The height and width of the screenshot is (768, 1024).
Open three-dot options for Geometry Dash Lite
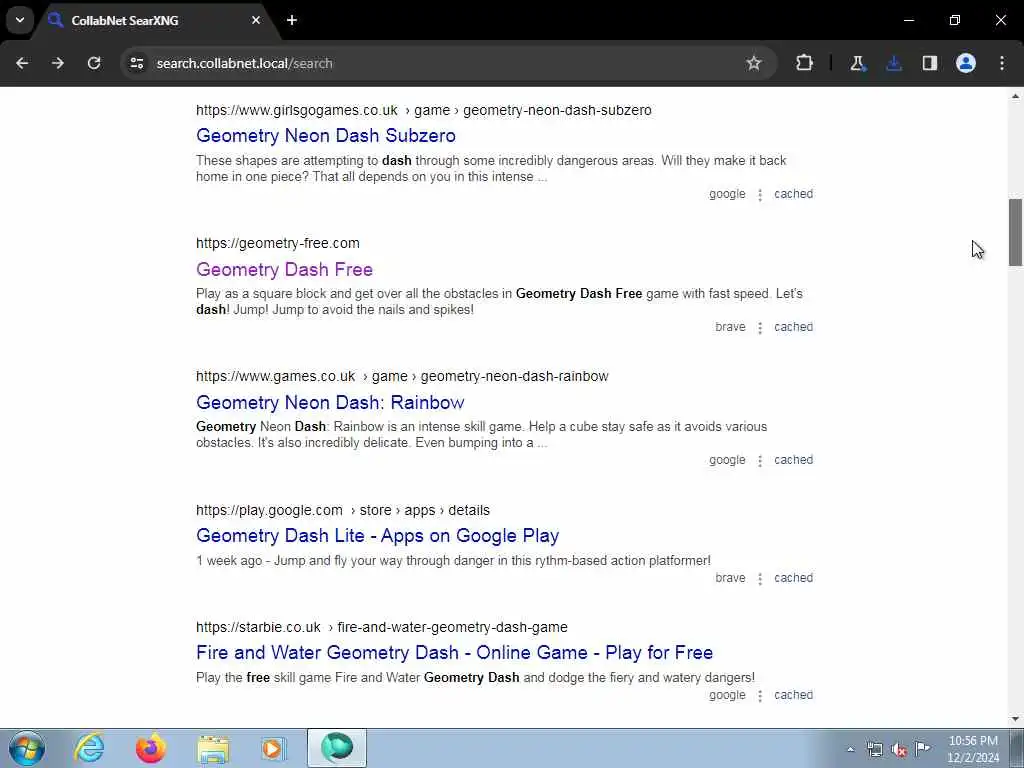(760, 579)
